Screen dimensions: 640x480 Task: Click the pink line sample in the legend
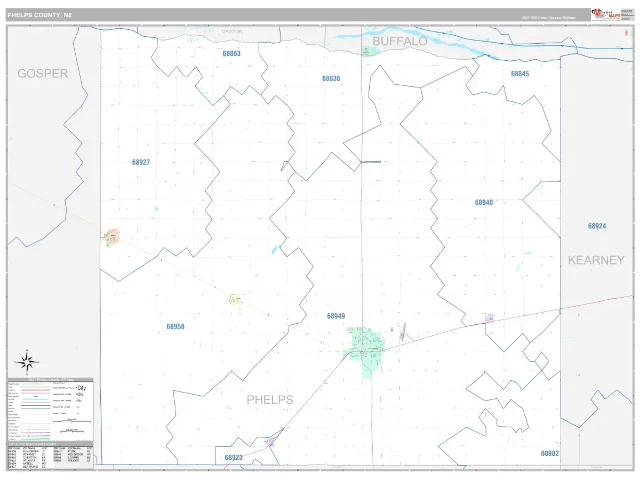click(35, 391)
